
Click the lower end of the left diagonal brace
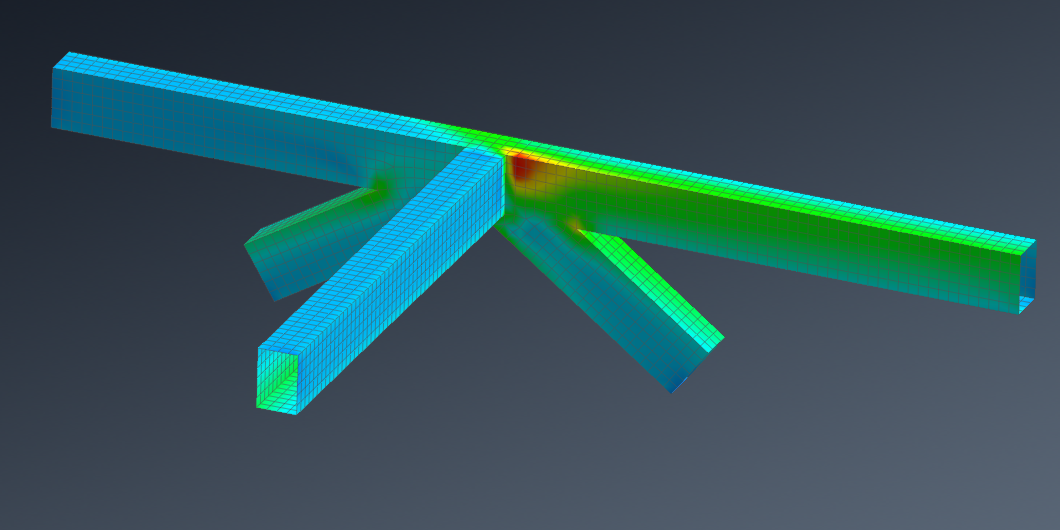260,267
